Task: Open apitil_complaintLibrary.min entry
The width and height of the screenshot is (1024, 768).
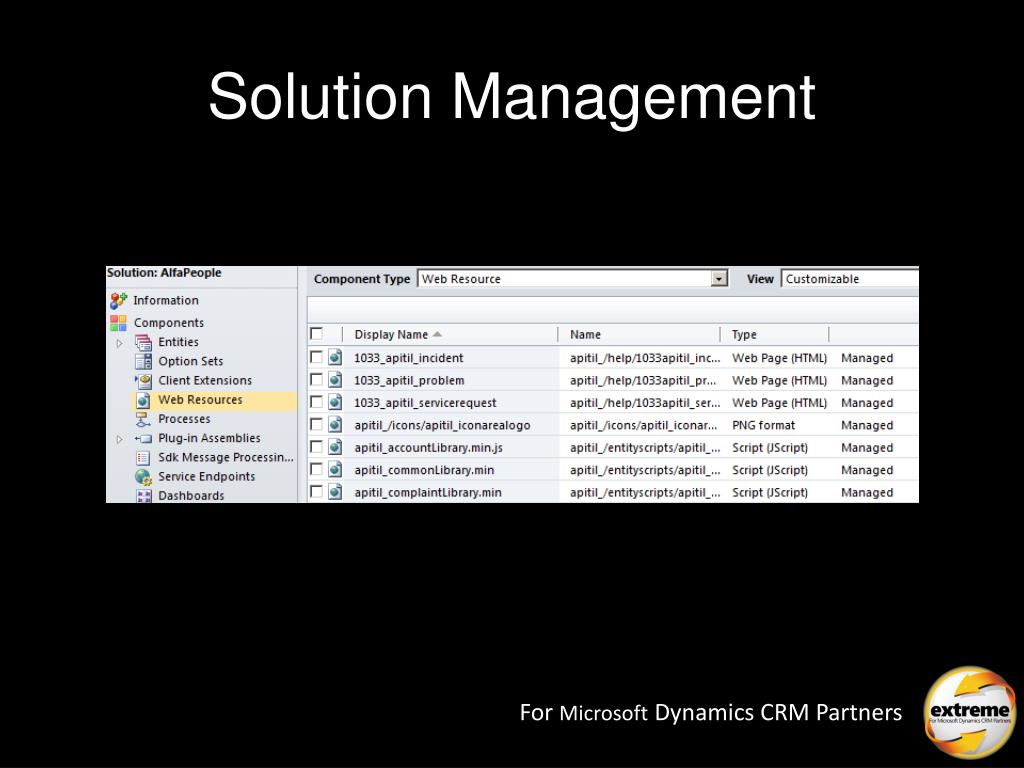Action: point(428,492)
